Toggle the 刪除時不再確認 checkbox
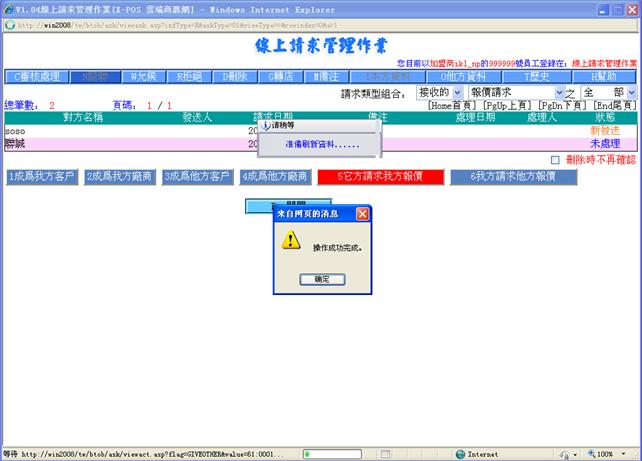The width and height of the screenshot is (642, 461). [556, 160]
